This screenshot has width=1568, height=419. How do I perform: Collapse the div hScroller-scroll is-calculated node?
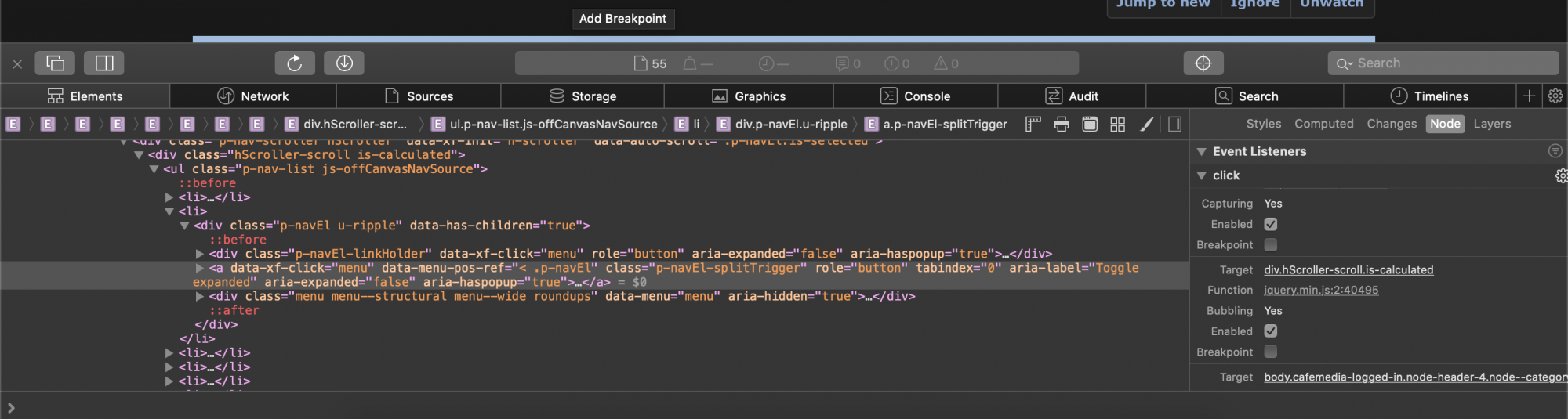coord(139,155)
